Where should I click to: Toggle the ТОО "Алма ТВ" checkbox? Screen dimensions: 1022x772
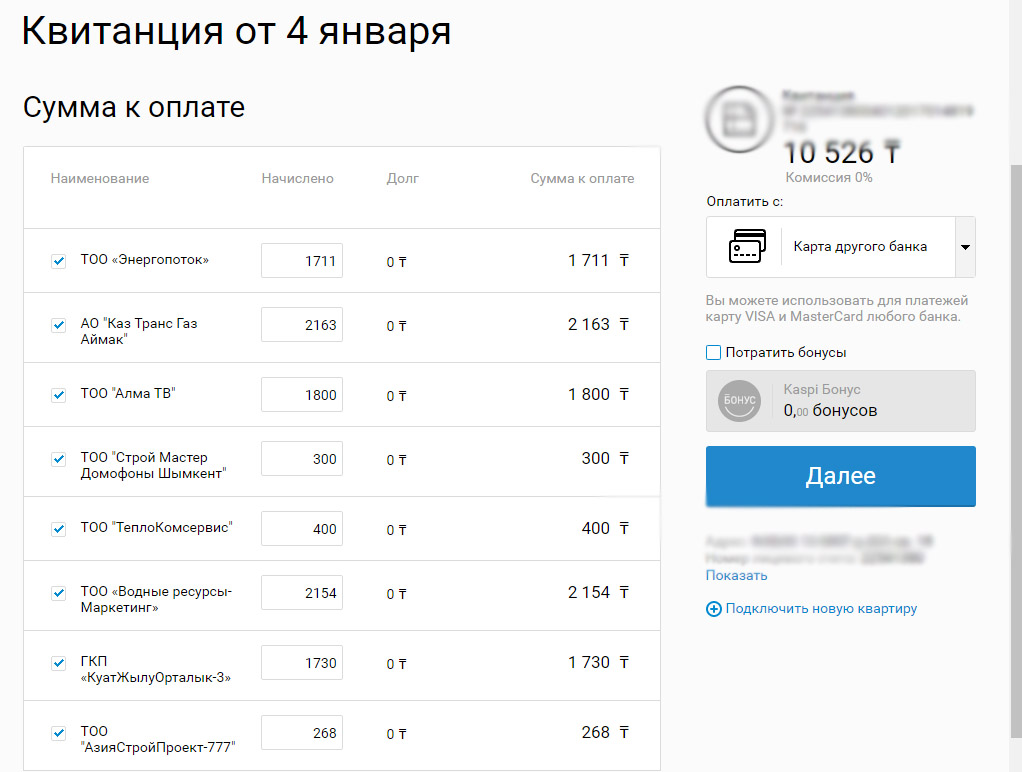pyautogui.click(x=59, y=395)
